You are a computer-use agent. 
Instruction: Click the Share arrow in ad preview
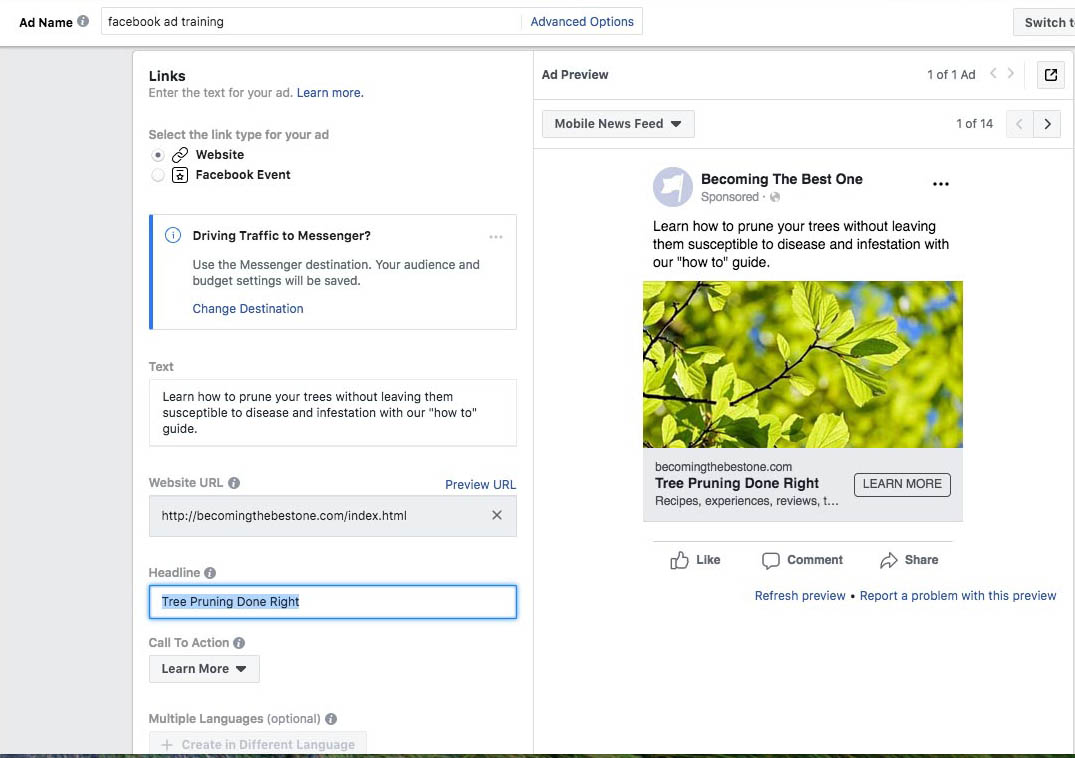coord(889,560)
